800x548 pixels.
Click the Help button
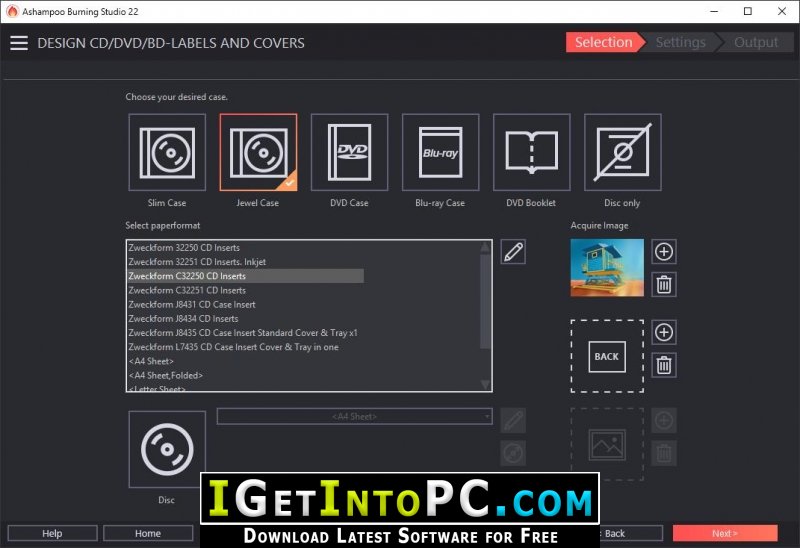click(x=52, y=533)
